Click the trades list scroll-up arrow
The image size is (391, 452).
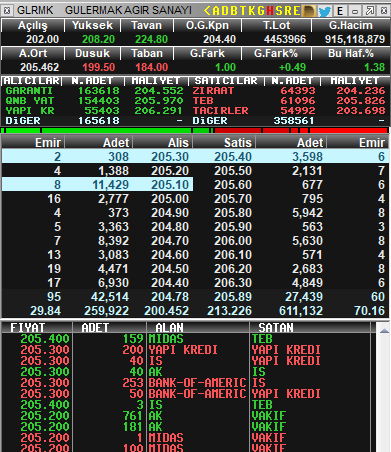(x=384, y=331)
